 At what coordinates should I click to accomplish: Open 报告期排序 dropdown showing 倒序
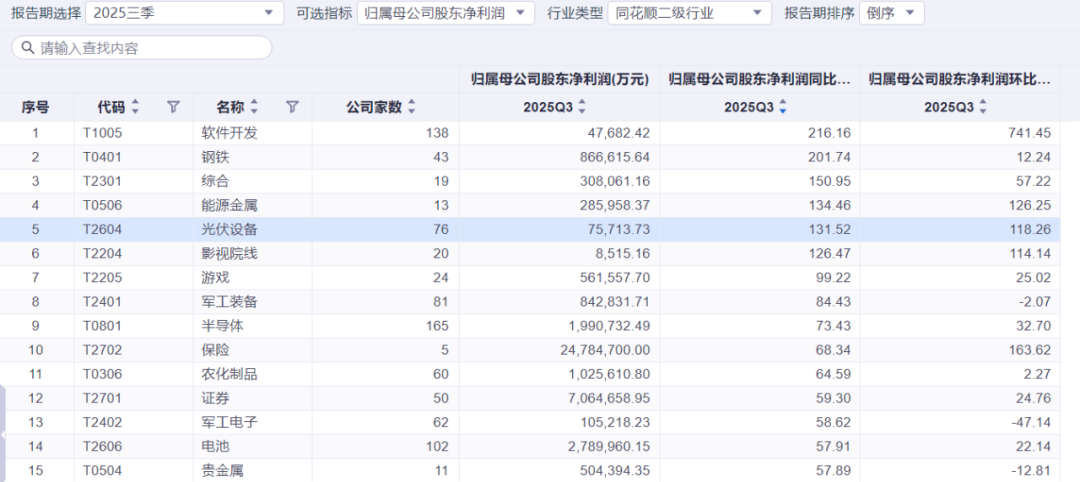891,12
